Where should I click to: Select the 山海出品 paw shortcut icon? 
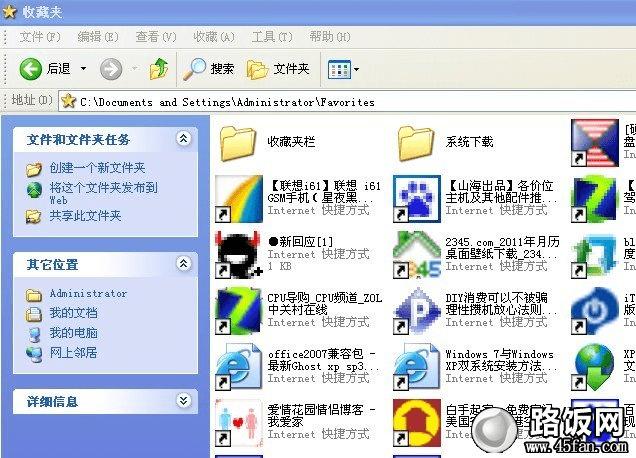[417, 198]
